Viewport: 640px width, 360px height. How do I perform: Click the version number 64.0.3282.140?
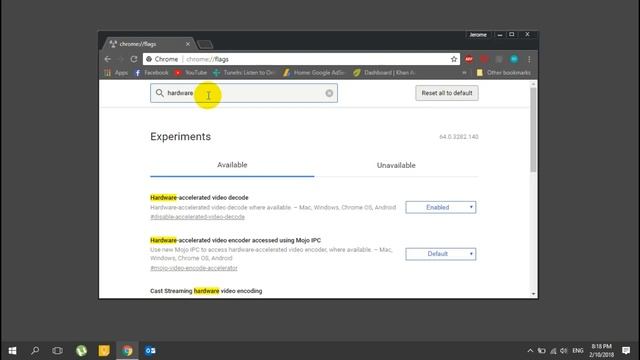coord(459,137)
